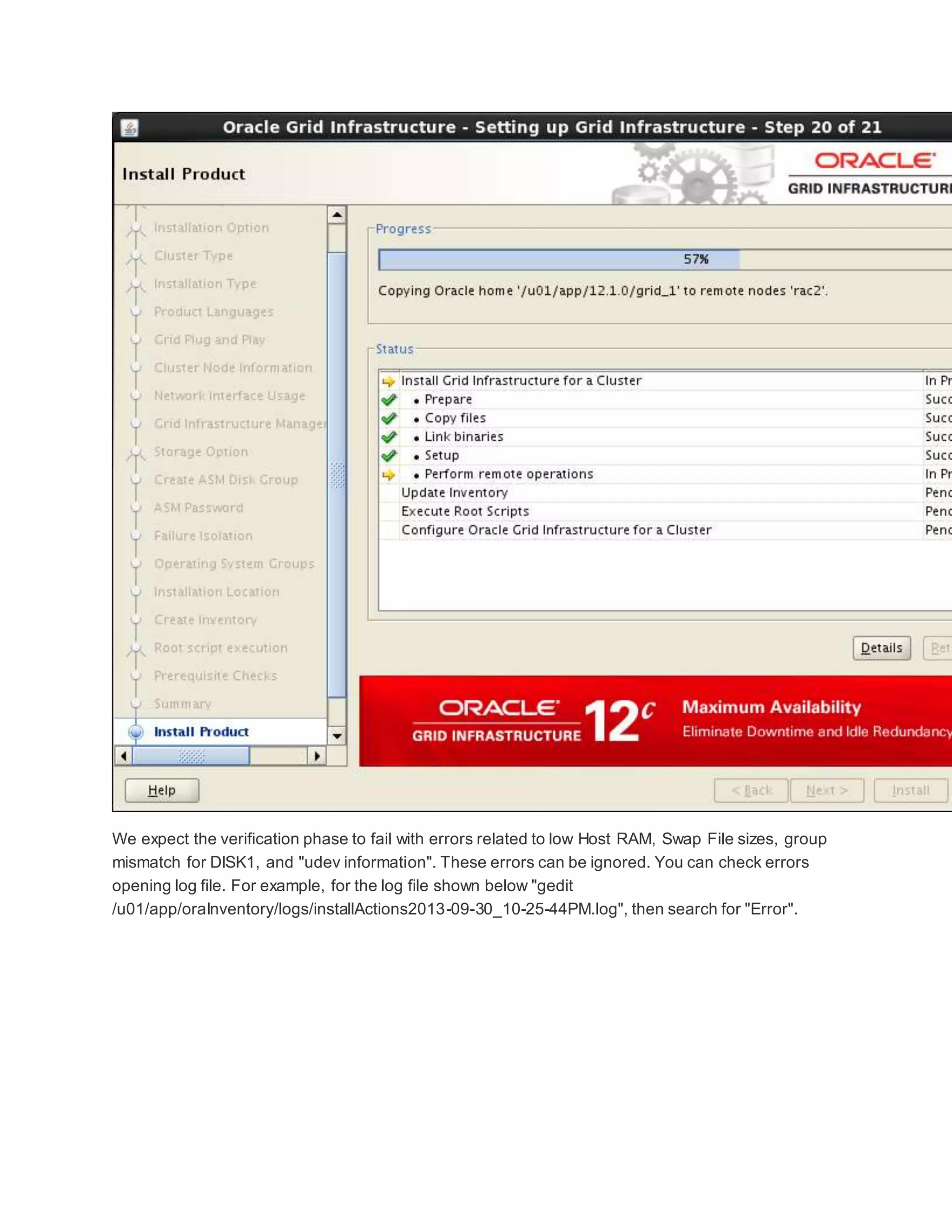Click 'Update Inventory' row
The width and height of the screenshot is (952, 1232).
click(x=666, y=492)
